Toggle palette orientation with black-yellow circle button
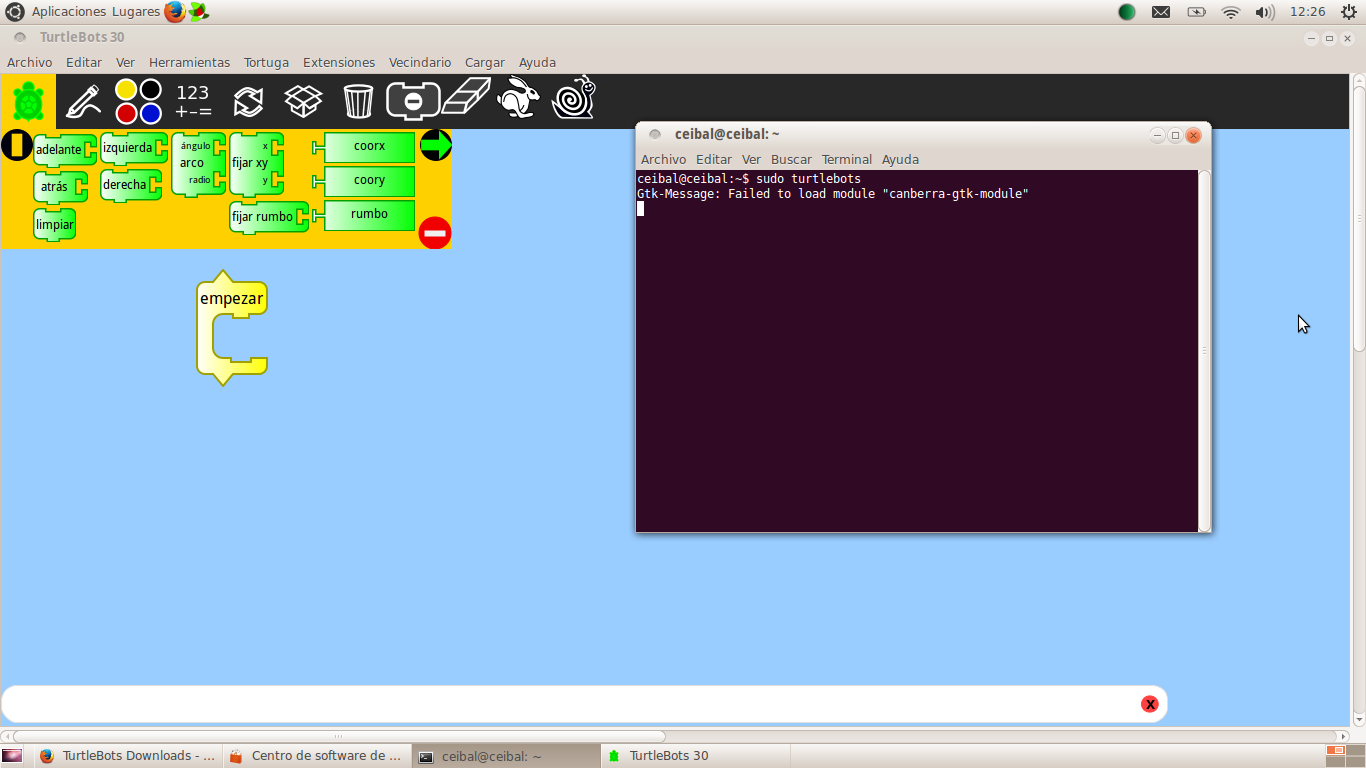The height and width of the screenshot is (768, 1366). 16,145
